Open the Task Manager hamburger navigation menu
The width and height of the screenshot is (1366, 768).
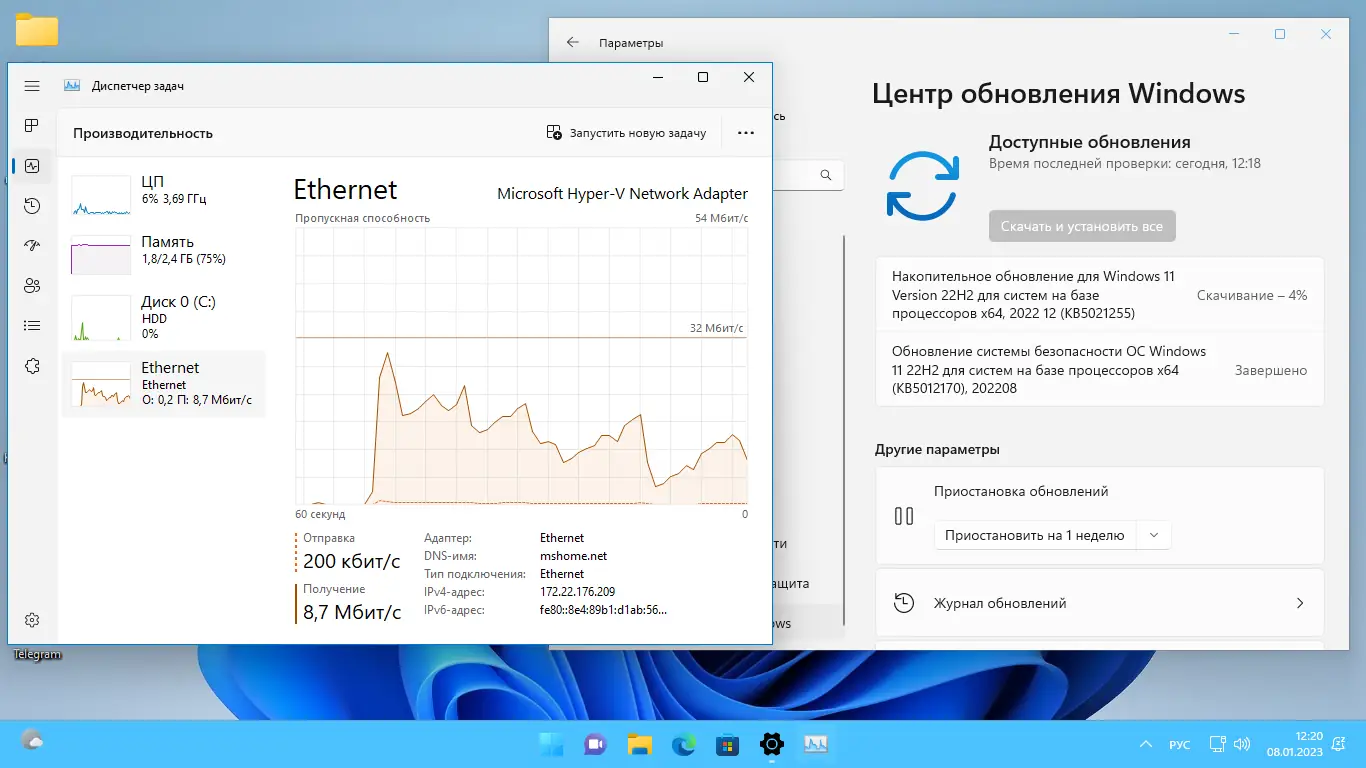coord(32,86)
